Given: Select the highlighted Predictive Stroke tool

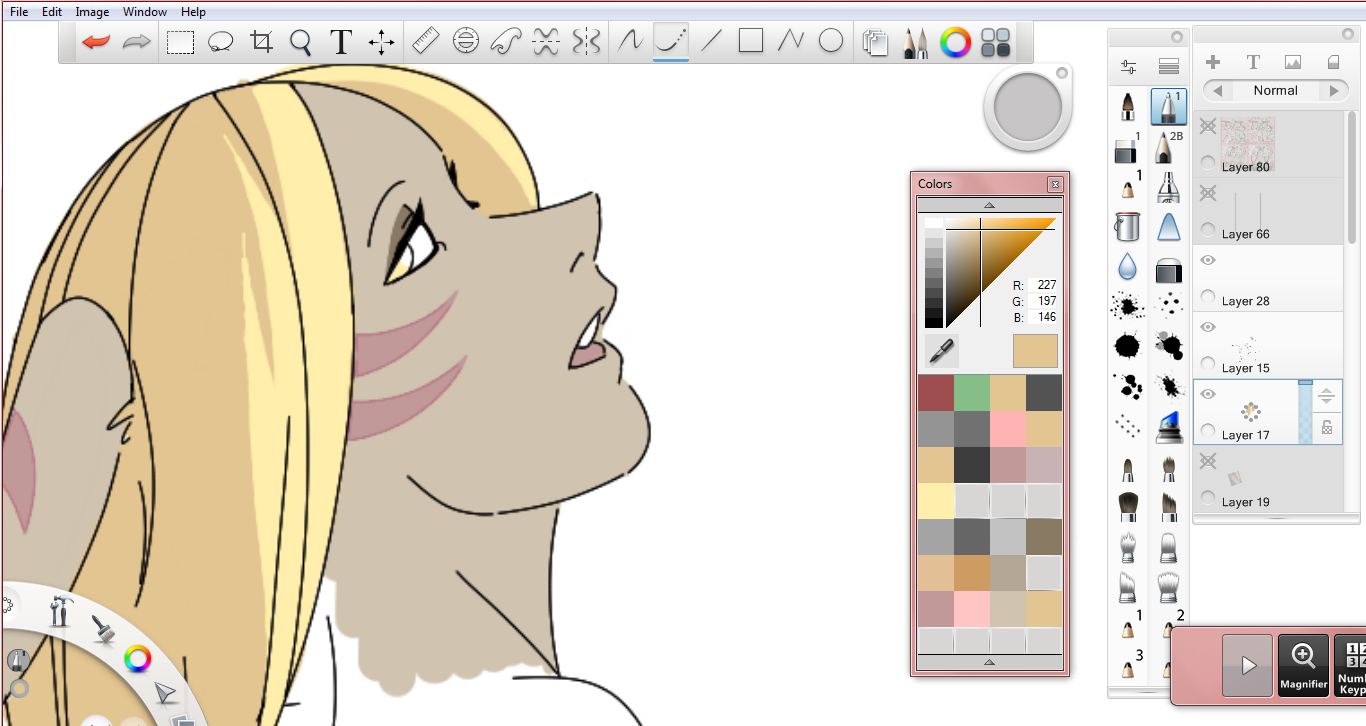Looking at the screenshot, I should (x=671, y=42).
